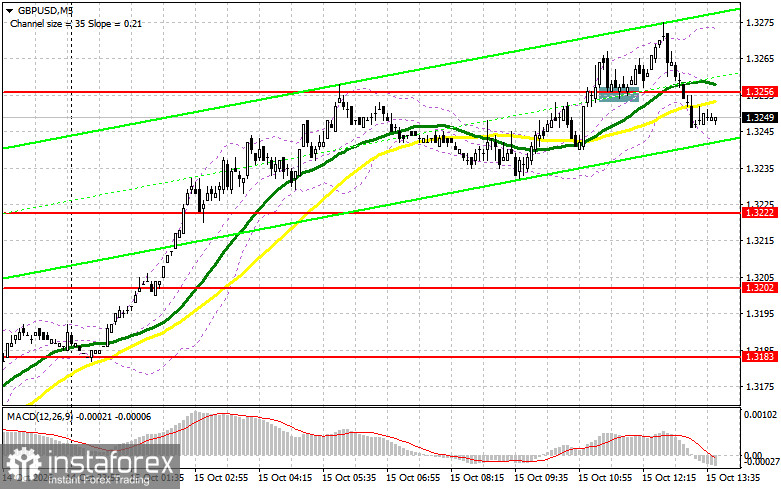Screen dimensions: 781x489
Task: Click the 1.3215 price scale value
Action: pos(760,241)
